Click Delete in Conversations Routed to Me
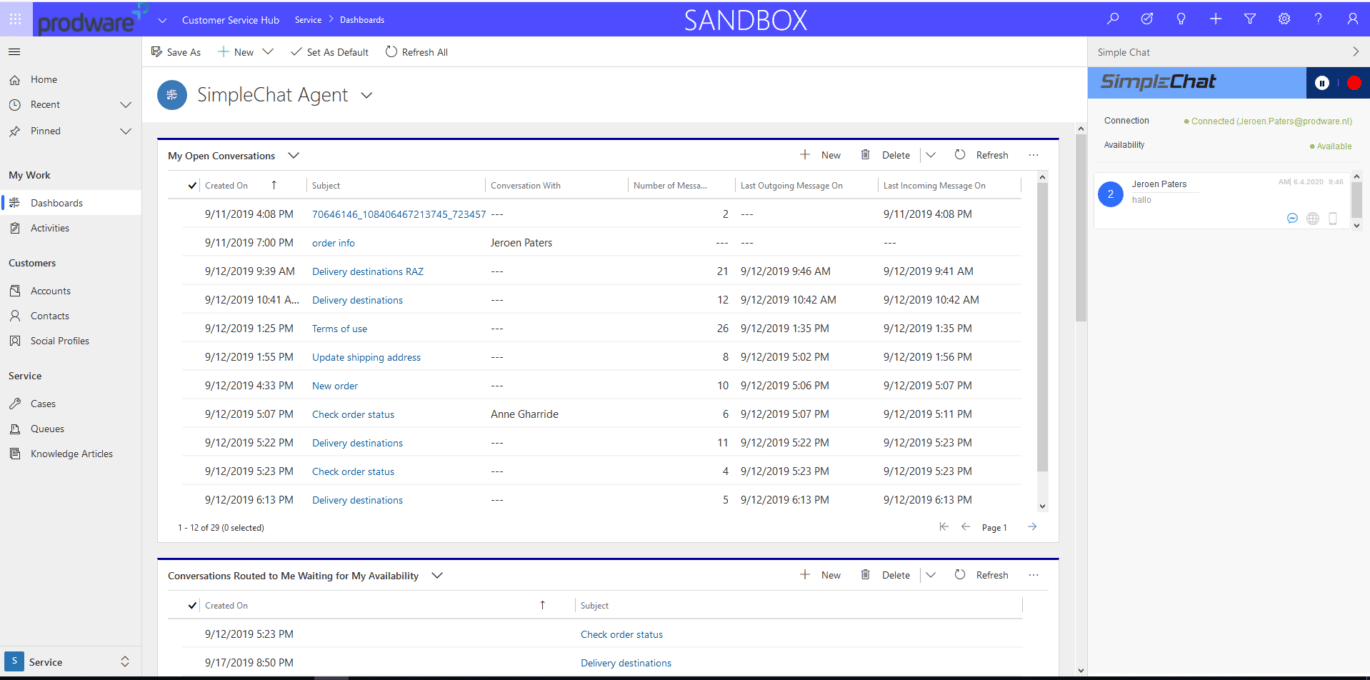This screenshot has height=680, width=1370. (885, 575)
